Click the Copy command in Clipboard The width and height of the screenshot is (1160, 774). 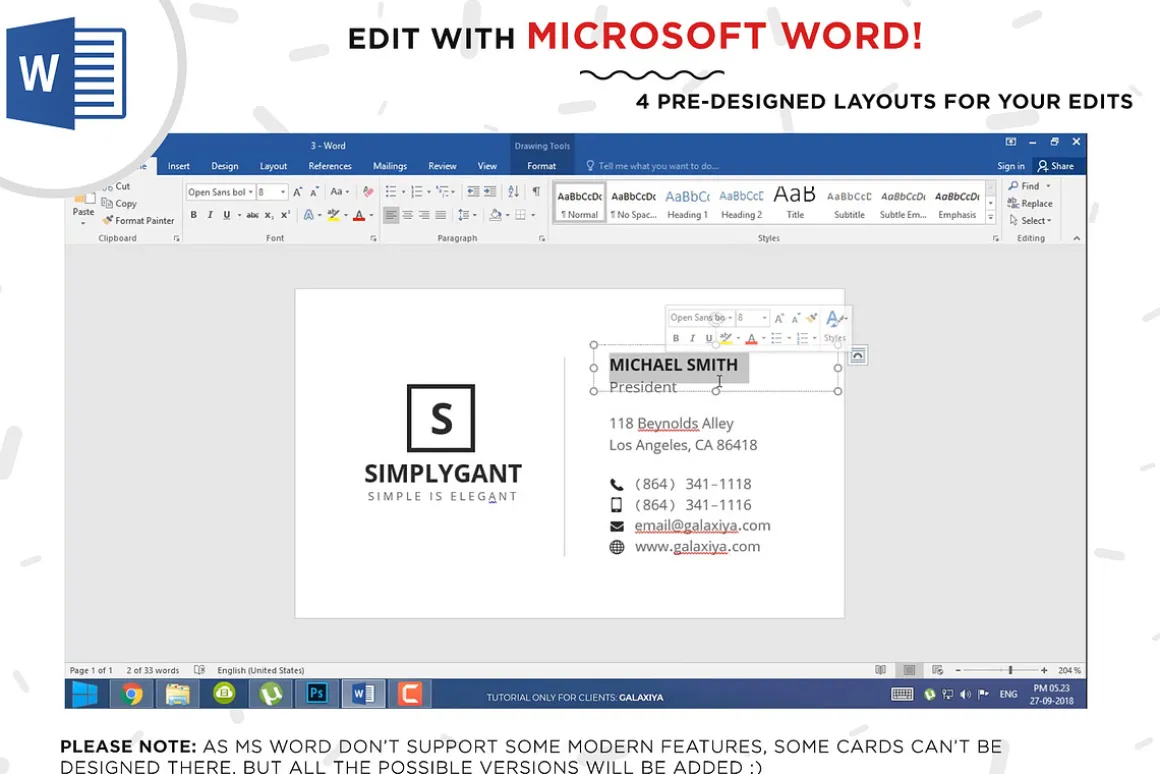(x=118, y=203)
